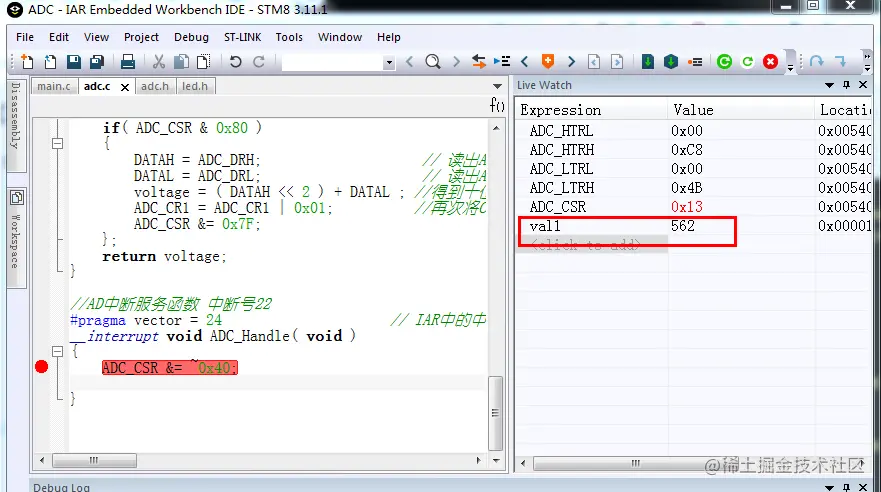This screenshot has height=492, width=881.
Task: Collapse the if-block fold marker
Action: [57, 143]
